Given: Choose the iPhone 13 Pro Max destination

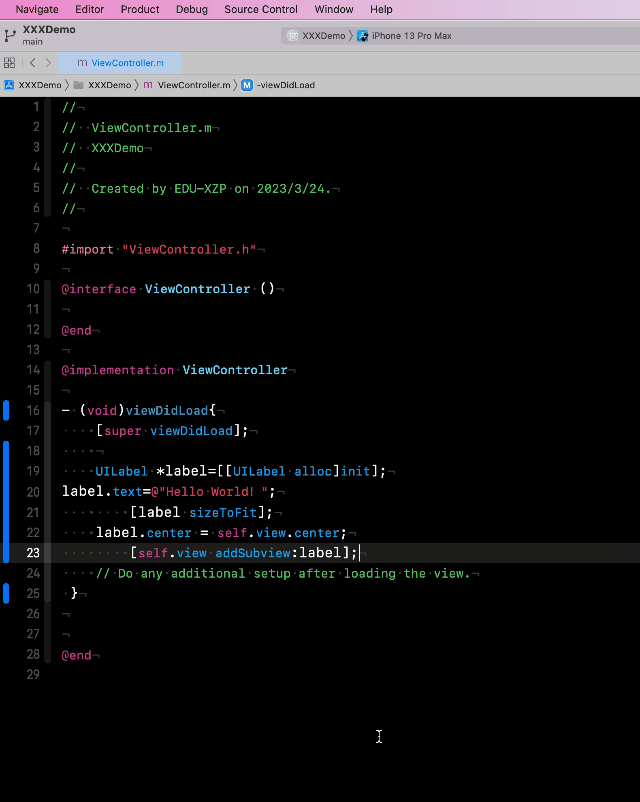Looking at the screenshot, I should tap(412, 36).
